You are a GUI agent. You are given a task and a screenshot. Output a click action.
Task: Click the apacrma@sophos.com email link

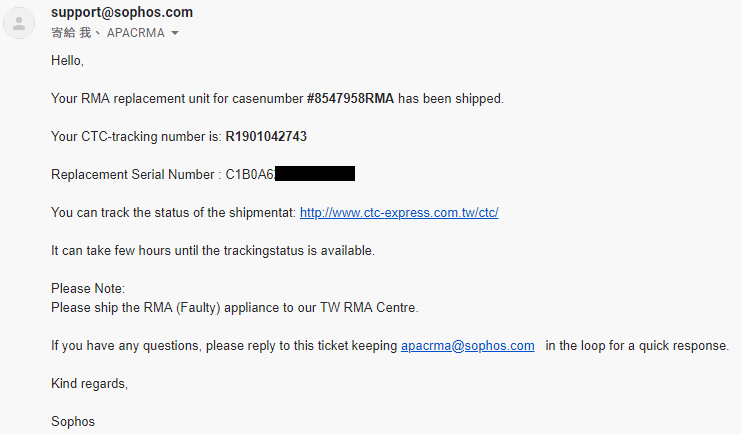coord(467,346)
